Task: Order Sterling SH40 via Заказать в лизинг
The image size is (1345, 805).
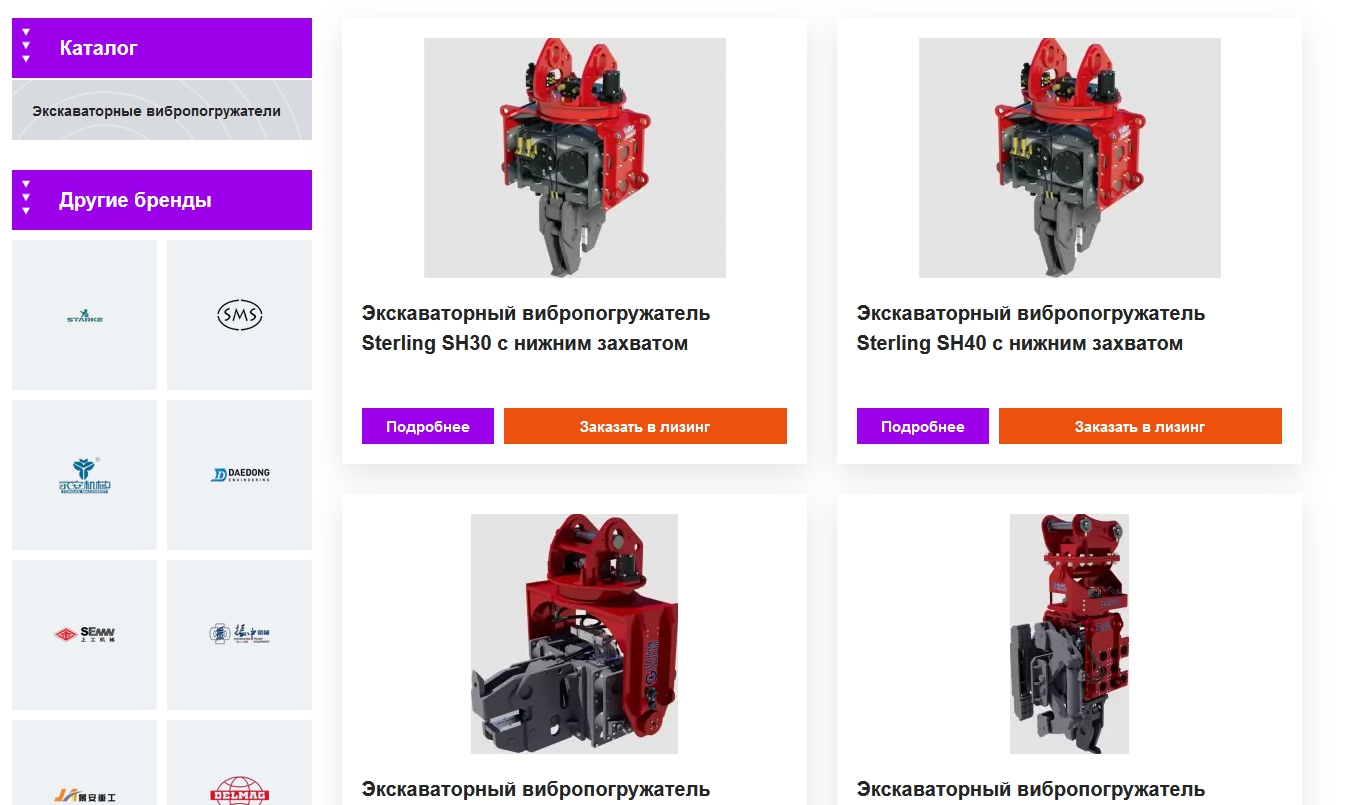Action: tap(1140, 426)
